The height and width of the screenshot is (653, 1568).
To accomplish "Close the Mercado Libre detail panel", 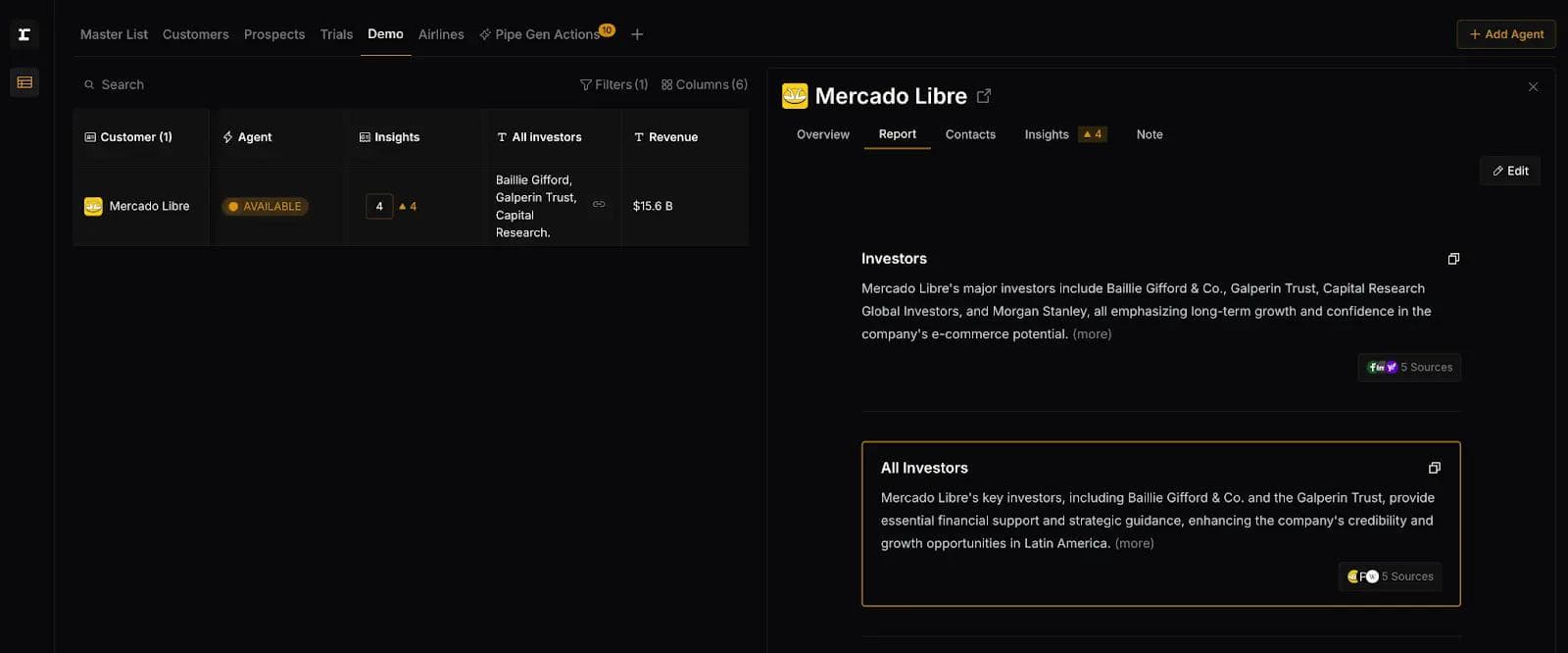I will [1533, 87].
